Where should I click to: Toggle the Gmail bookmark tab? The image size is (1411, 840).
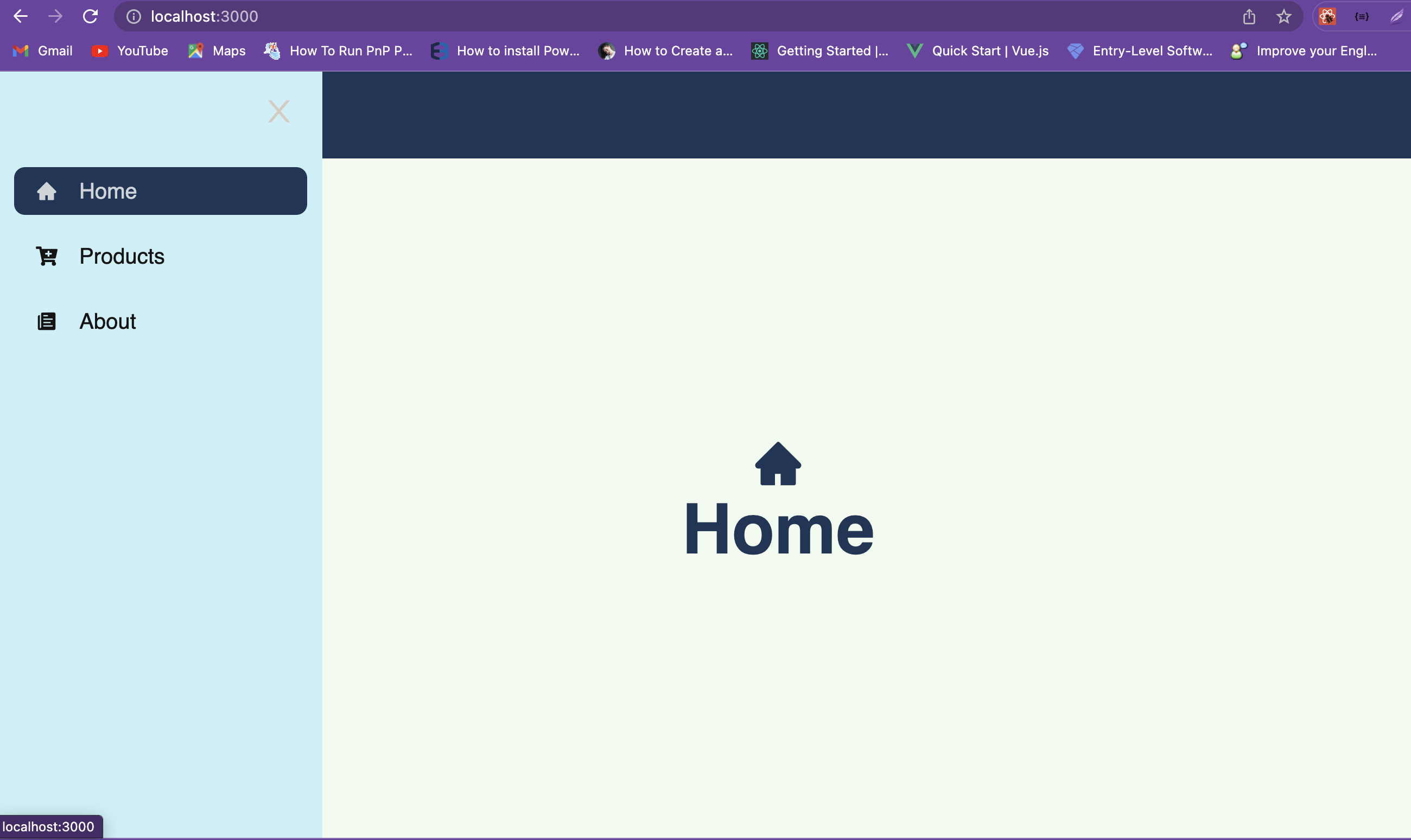tap(41, 50)
